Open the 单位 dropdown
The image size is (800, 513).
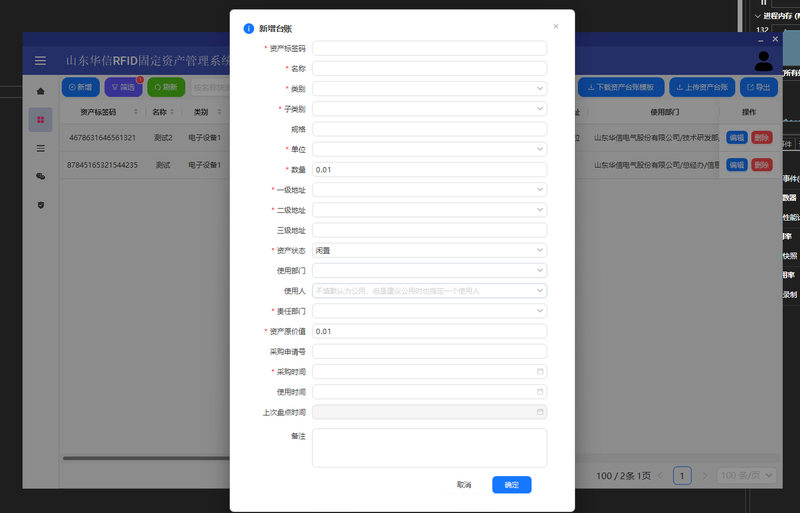(430, 149)
